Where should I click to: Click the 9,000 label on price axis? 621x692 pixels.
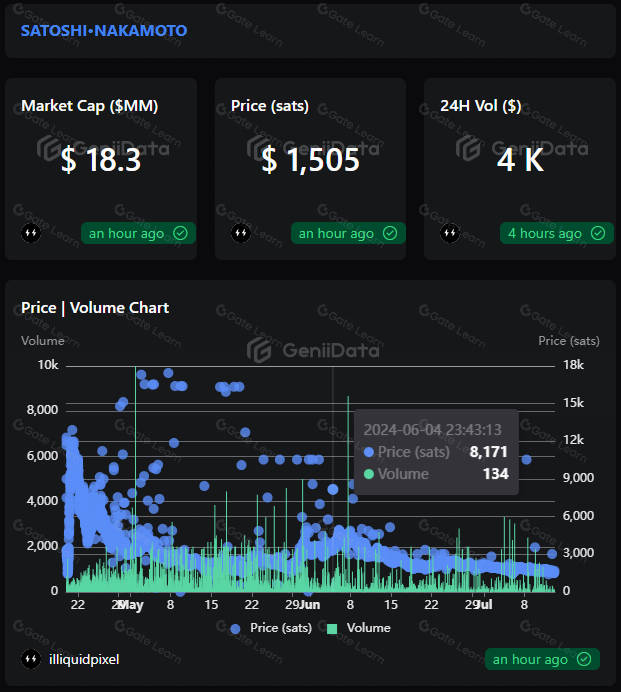pos(578,478)
